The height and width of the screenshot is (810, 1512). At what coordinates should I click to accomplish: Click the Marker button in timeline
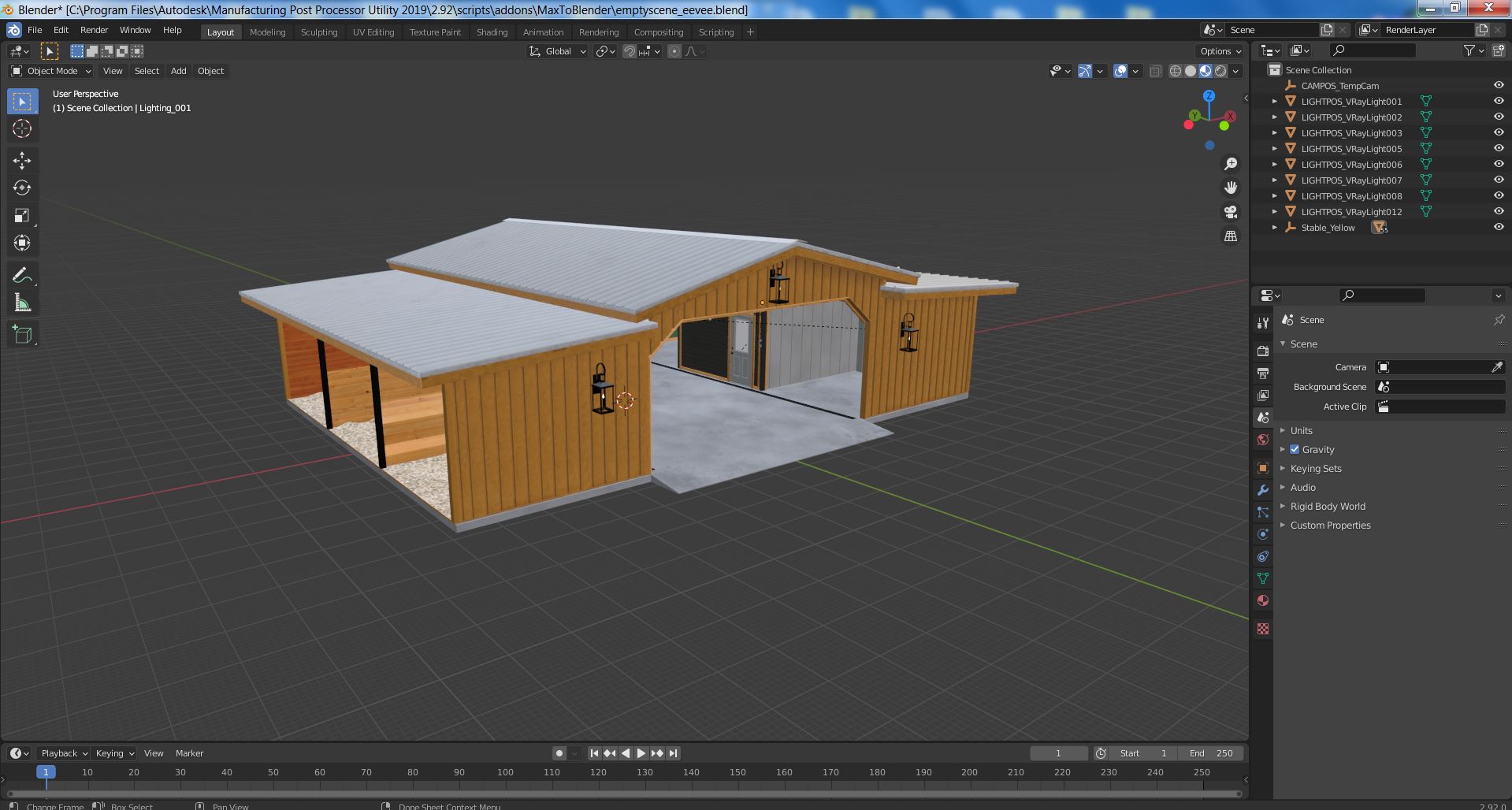(189, 753)
